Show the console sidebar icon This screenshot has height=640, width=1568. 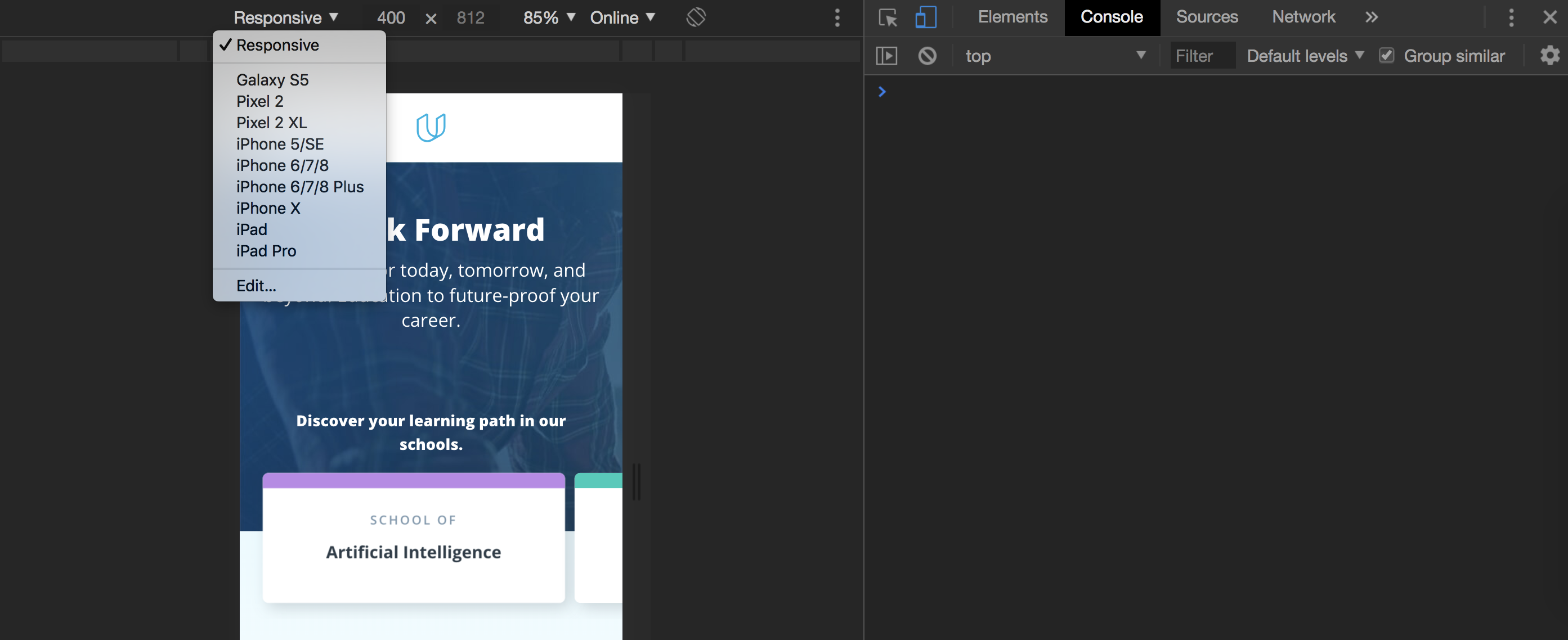click(x=886, y=56)
